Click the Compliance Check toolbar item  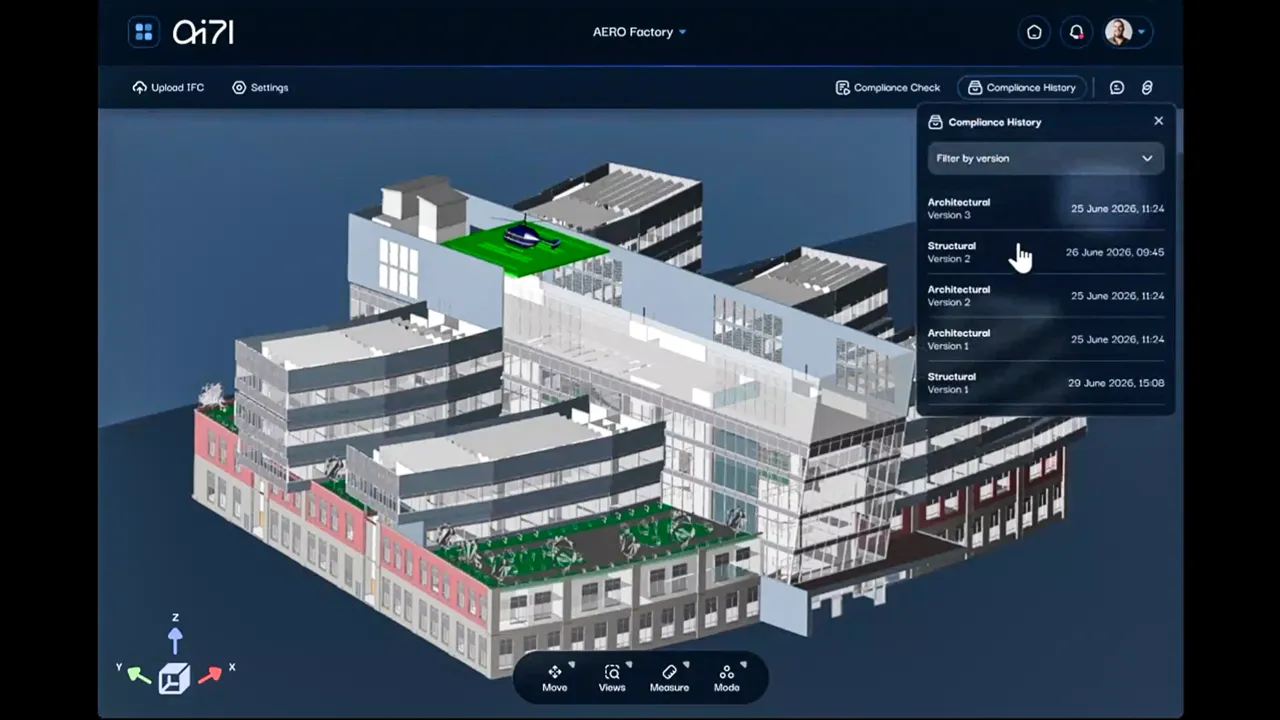click(887, 87)
